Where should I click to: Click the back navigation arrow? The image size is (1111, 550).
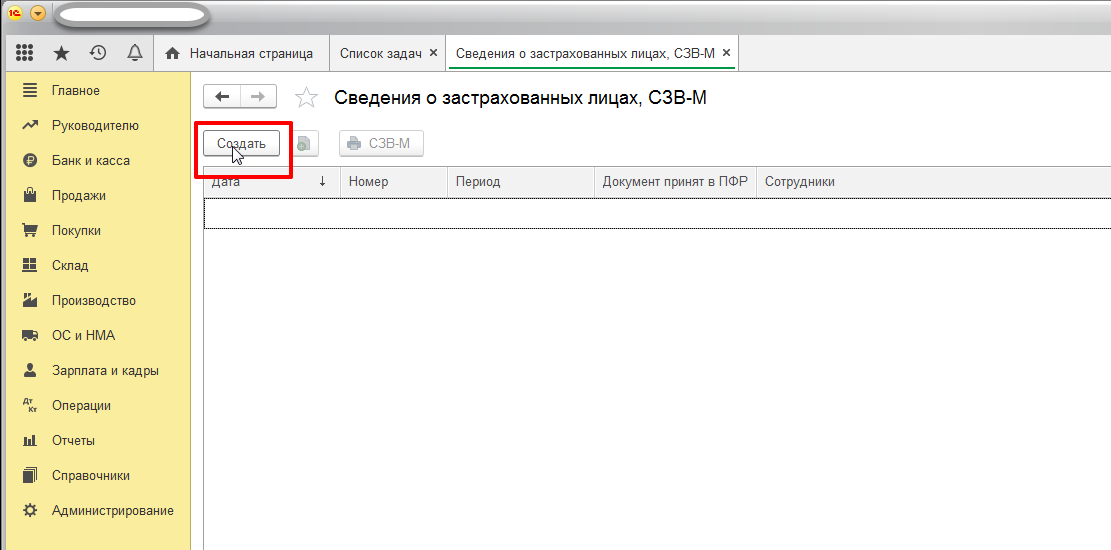click(x=222, y=96)
